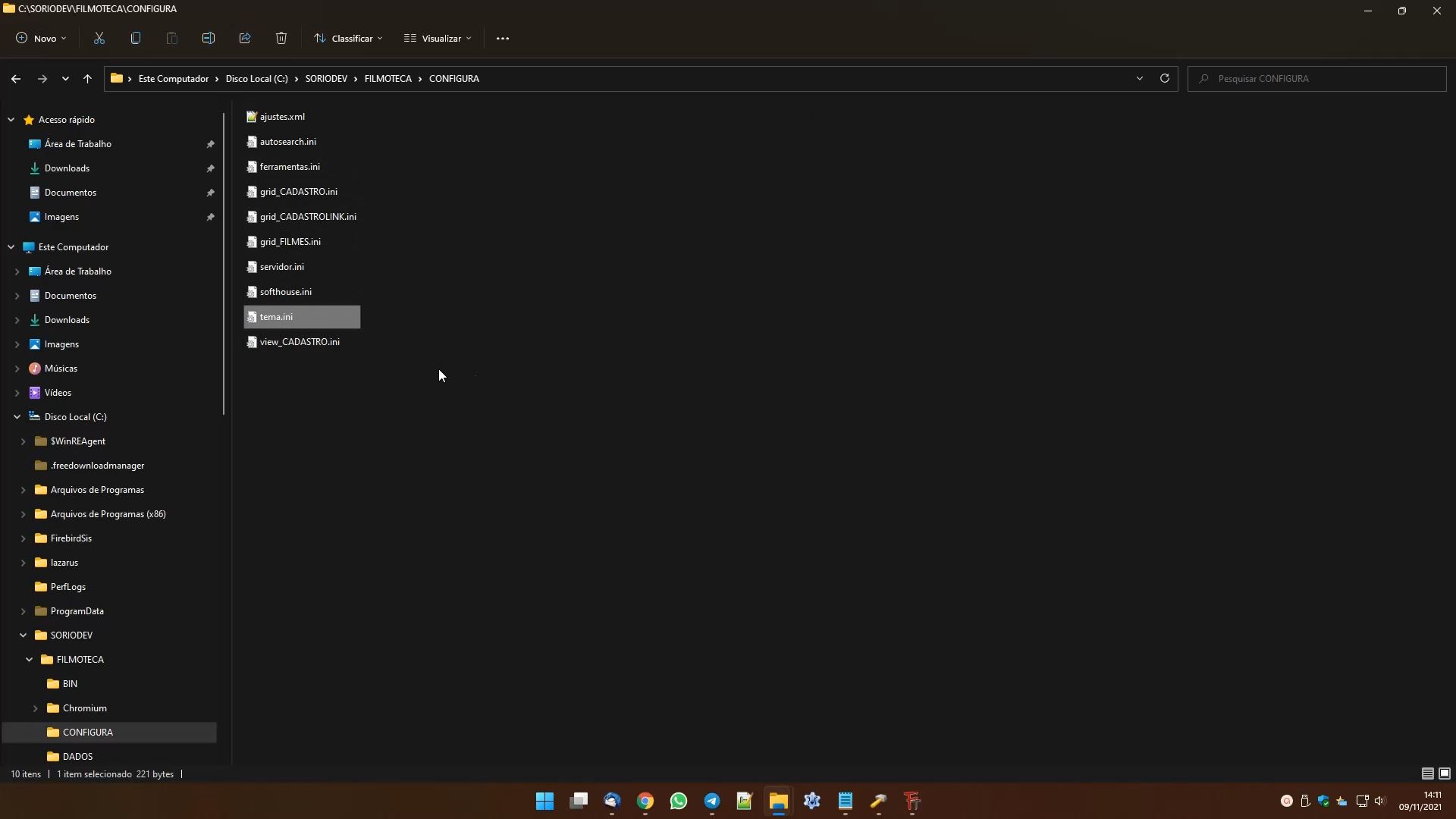Switch to large icons view in status bar

1445,773
